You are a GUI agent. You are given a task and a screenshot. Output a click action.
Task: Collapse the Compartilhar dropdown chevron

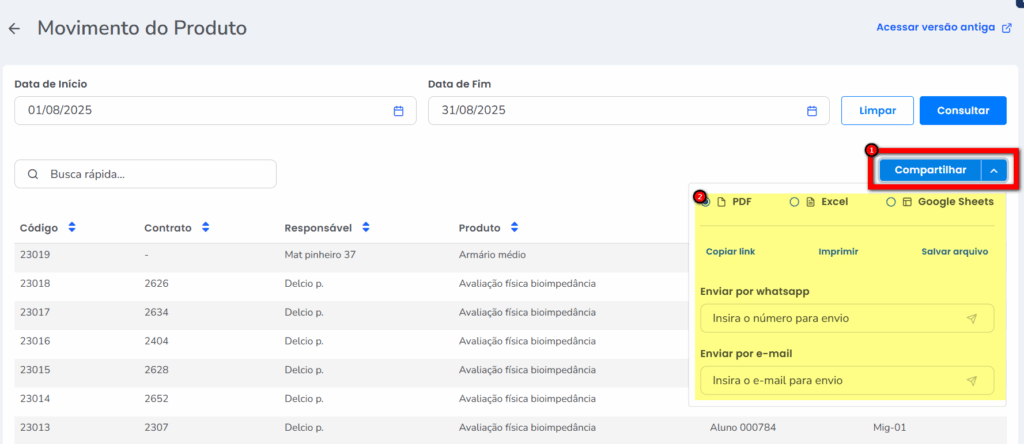(x=994, y=170)
